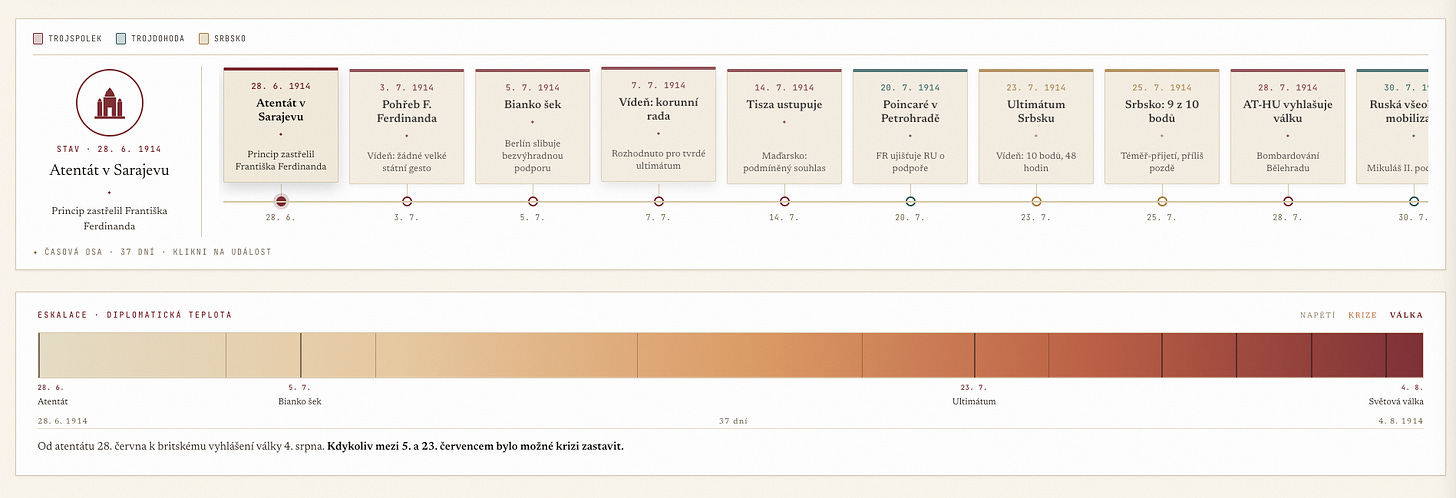Click the dark red end of escalation bar
The height and width of the screenshot is (498, 1456).
(x=1405, y=356)
